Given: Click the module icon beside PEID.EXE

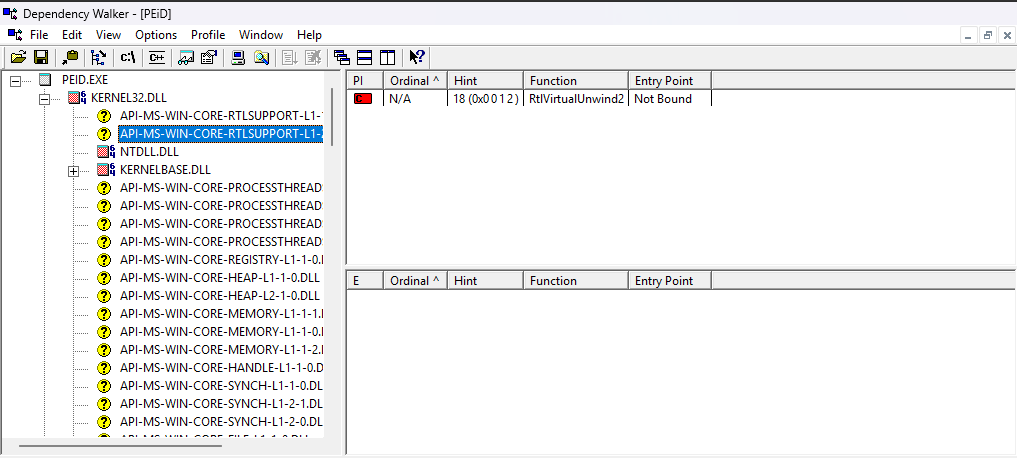Looking at the screenshot, I should click(45, 80).
